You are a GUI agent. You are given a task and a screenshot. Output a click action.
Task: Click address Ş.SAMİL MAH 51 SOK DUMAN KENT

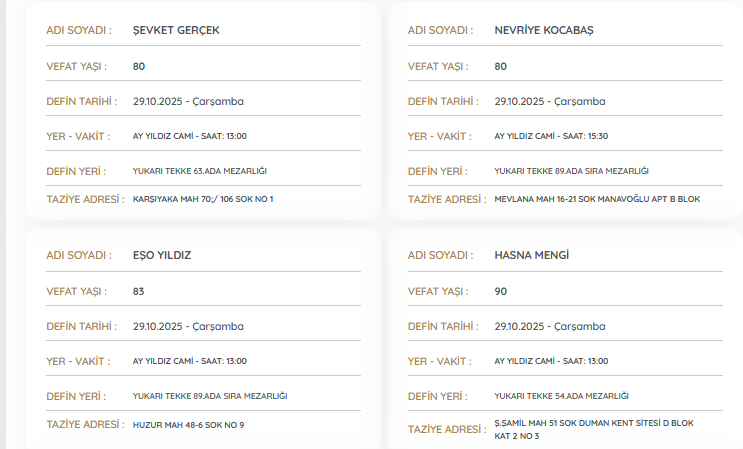[594, 423]
